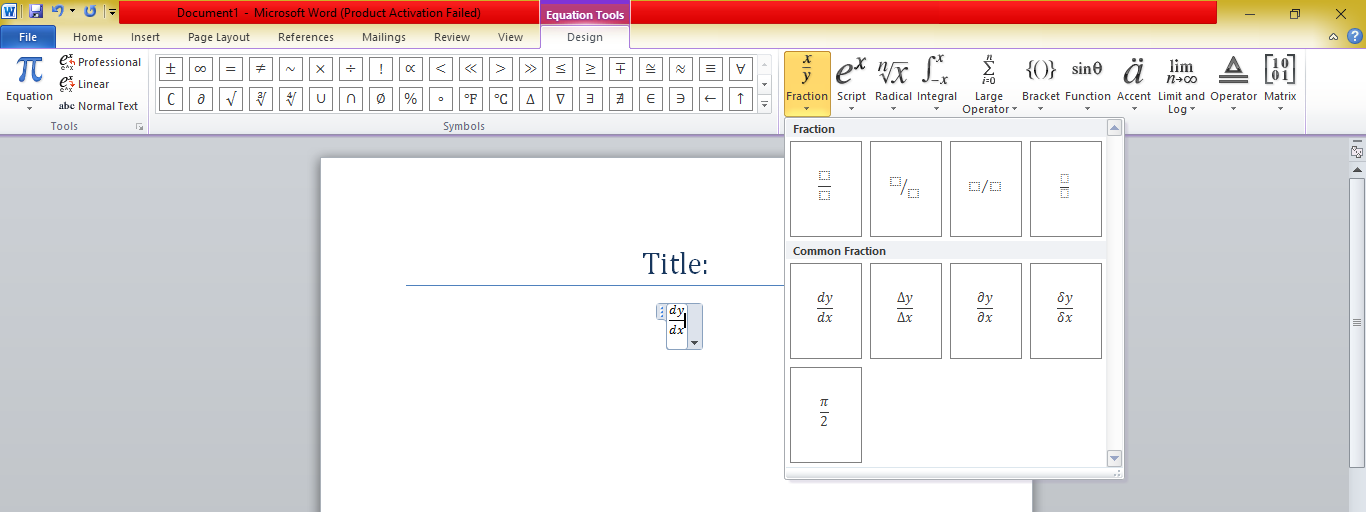
Task: Toggle Normal Text in equation
Action: (x=98, y=106)
